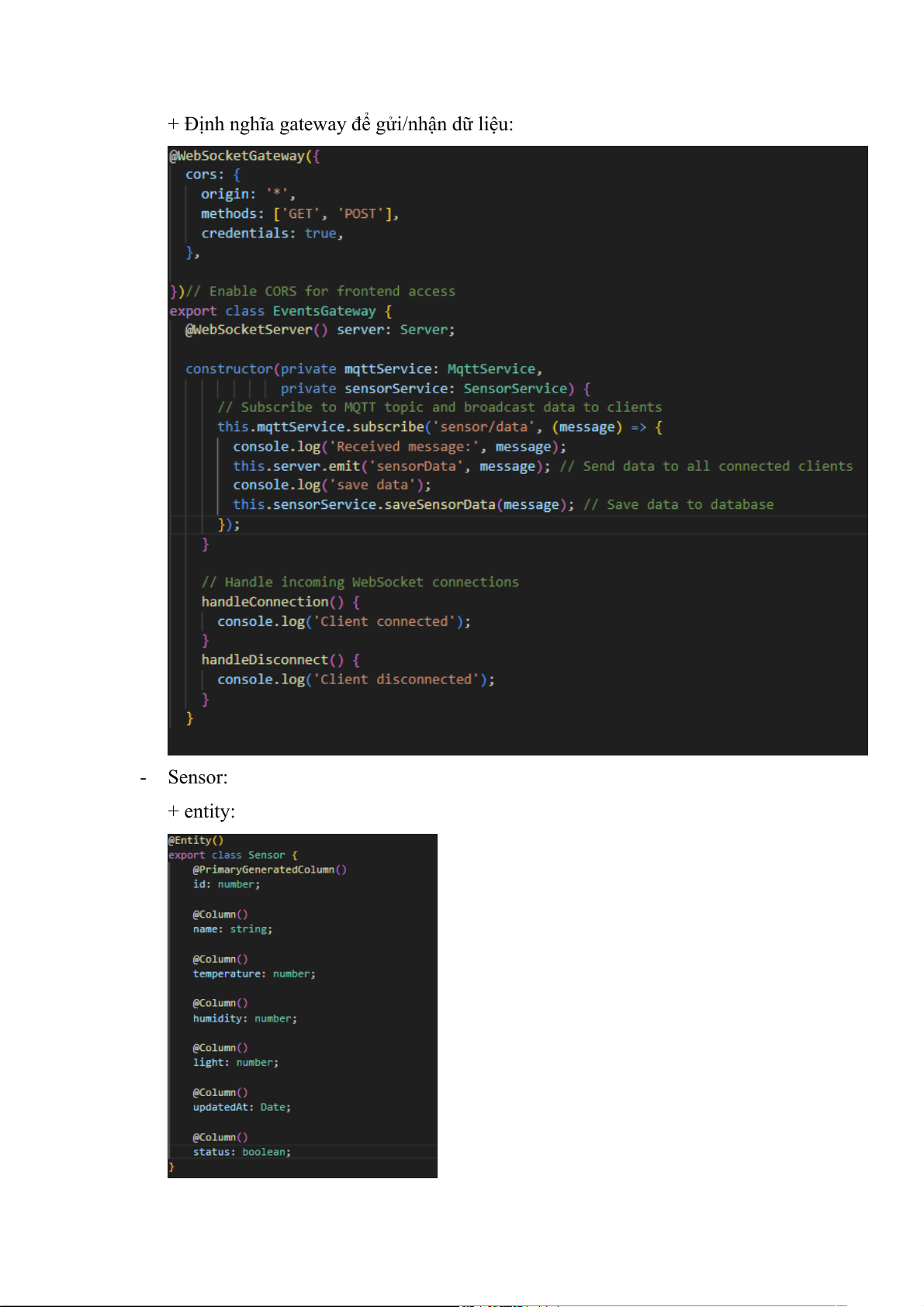Click the '@PrimaryGeneratedColumn()' decorator
The width and height of the screenshot is (924, 1307).
coord(269,870)
